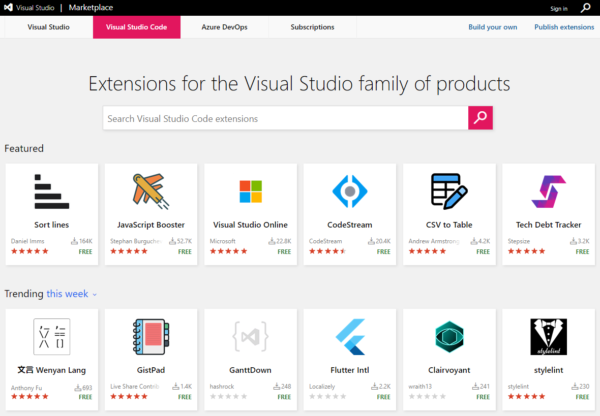Click the Sort lines star rating

(30, 251)
